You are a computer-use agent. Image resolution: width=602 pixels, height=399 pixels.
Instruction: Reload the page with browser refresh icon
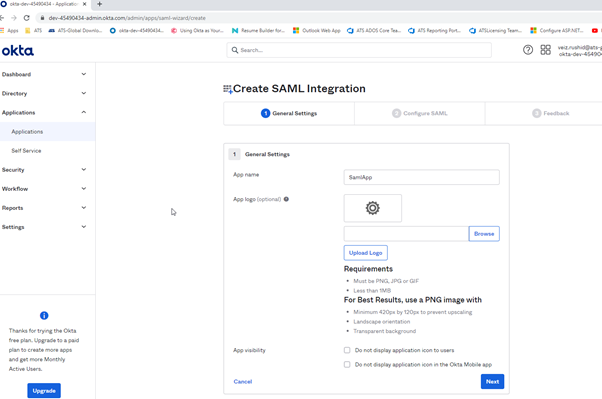click(26, 18)
